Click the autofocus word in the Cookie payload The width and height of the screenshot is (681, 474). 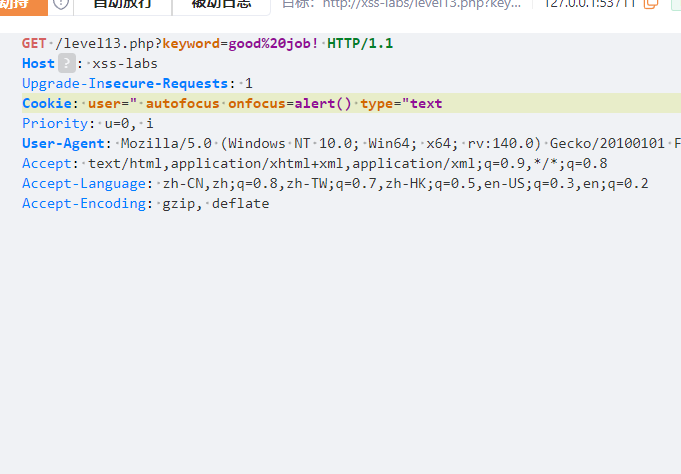(x=182, y=103)
